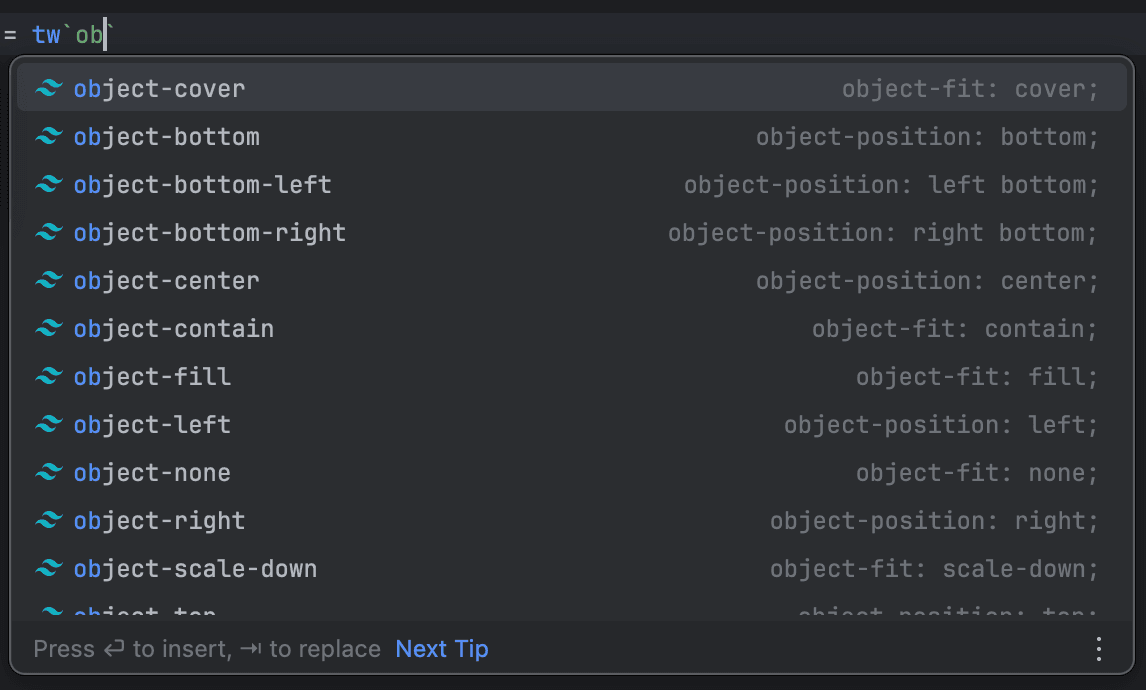The image size is (1146, 690).
Task: Pick object-bottom-right completion item
Action: click(210, 233)
